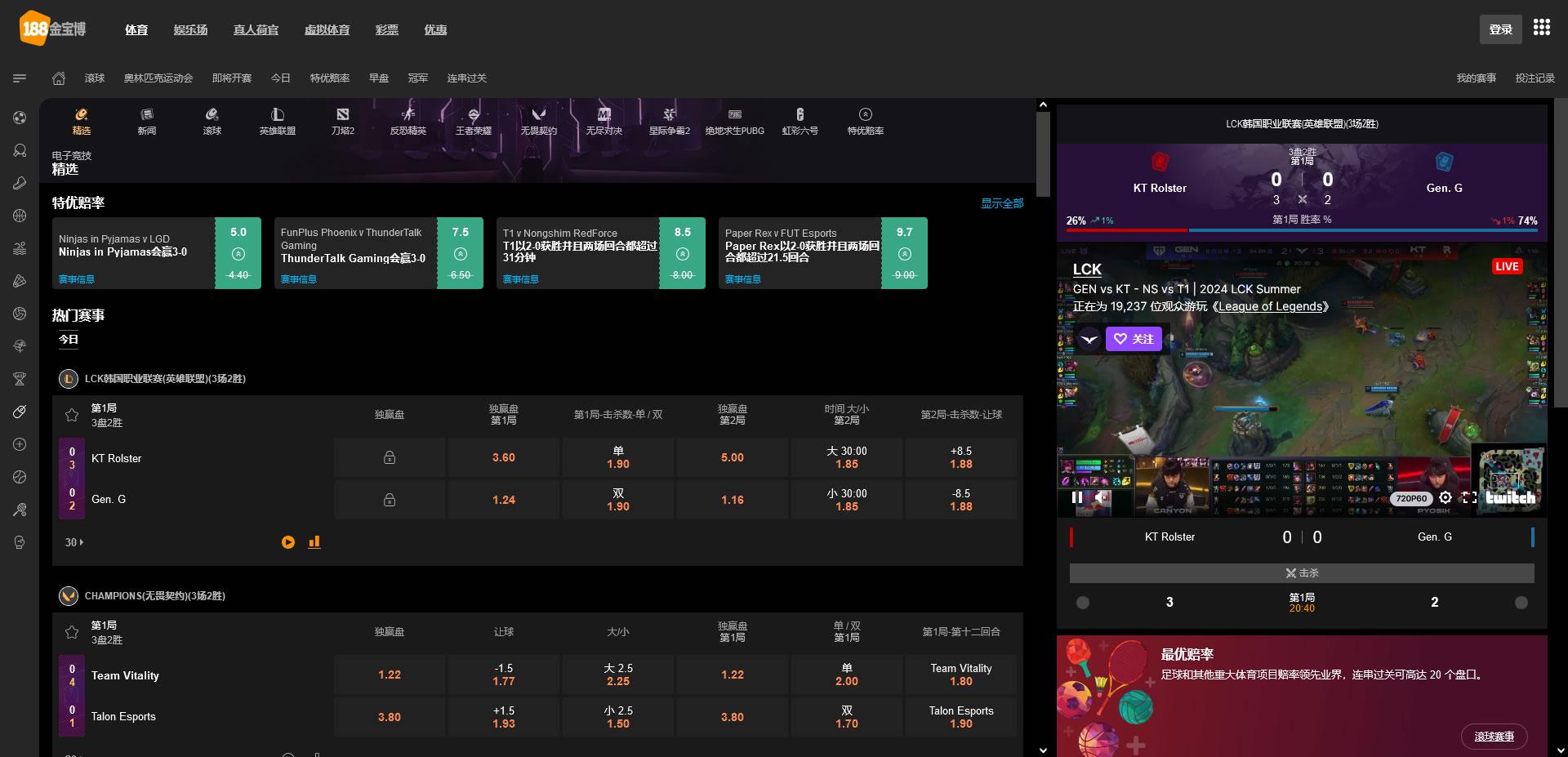The width and height of the screenshot is (1568, 757).
Task: Select 720P60 video quality dropdown
Action: point(1411,498)
